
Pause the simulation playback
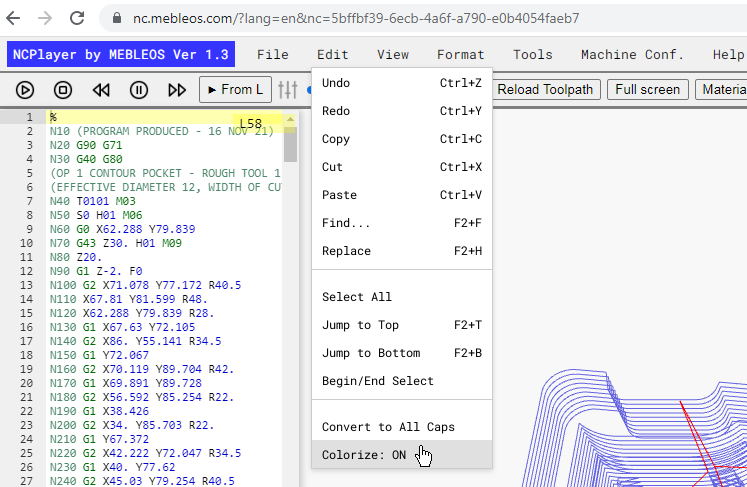click(x=139, y=90)
